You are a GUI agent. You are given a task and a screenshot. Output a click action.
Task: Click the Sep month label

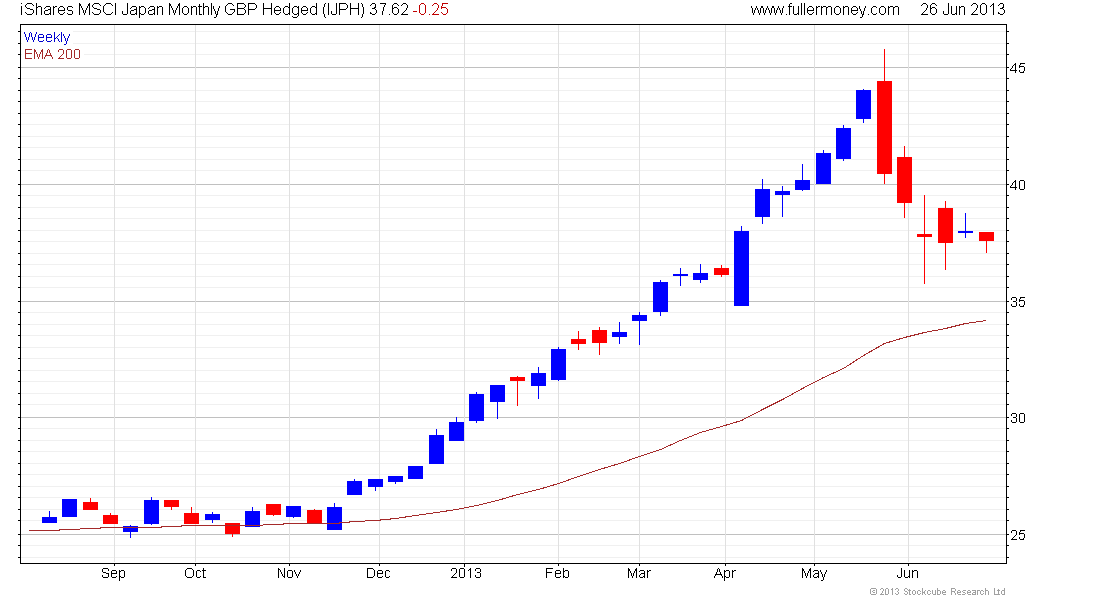[113, 573]
